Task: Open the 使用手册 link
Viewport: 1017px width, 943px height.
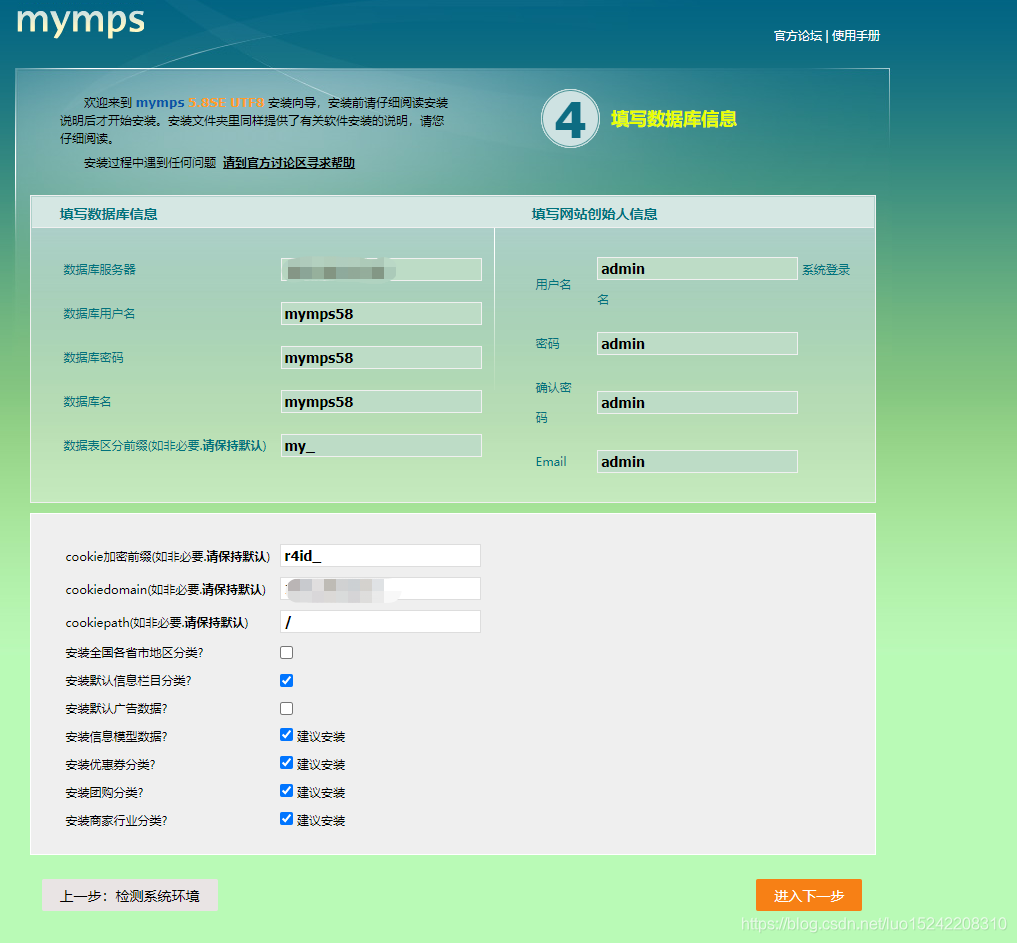Action: coord(855,36)
